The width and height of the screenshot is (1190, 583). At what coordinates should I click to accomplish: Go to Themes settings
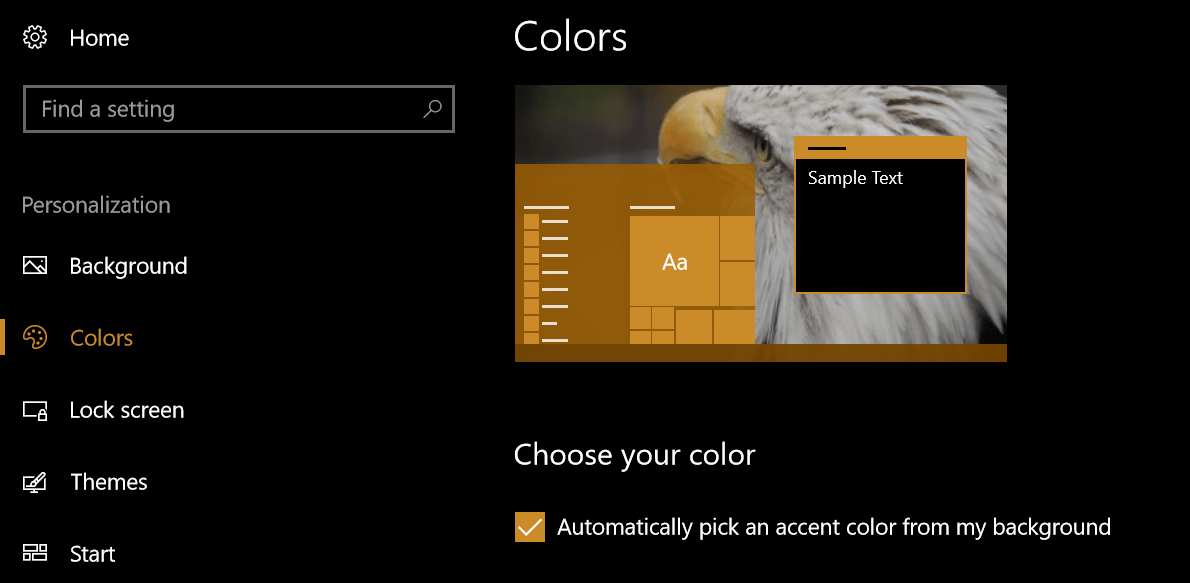coord(108,481)
